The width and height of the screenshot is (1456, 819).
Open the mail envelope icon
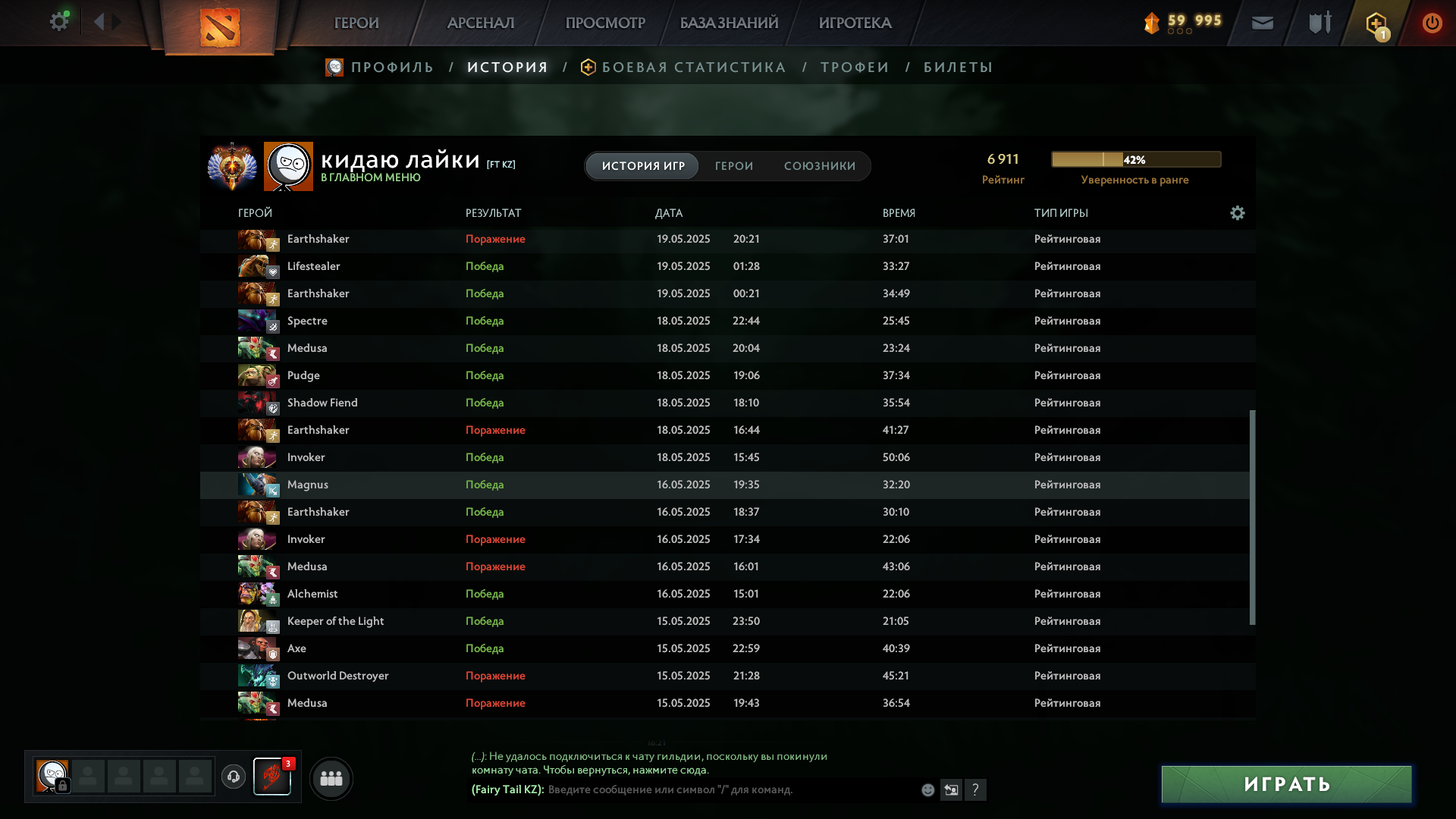1263,23
